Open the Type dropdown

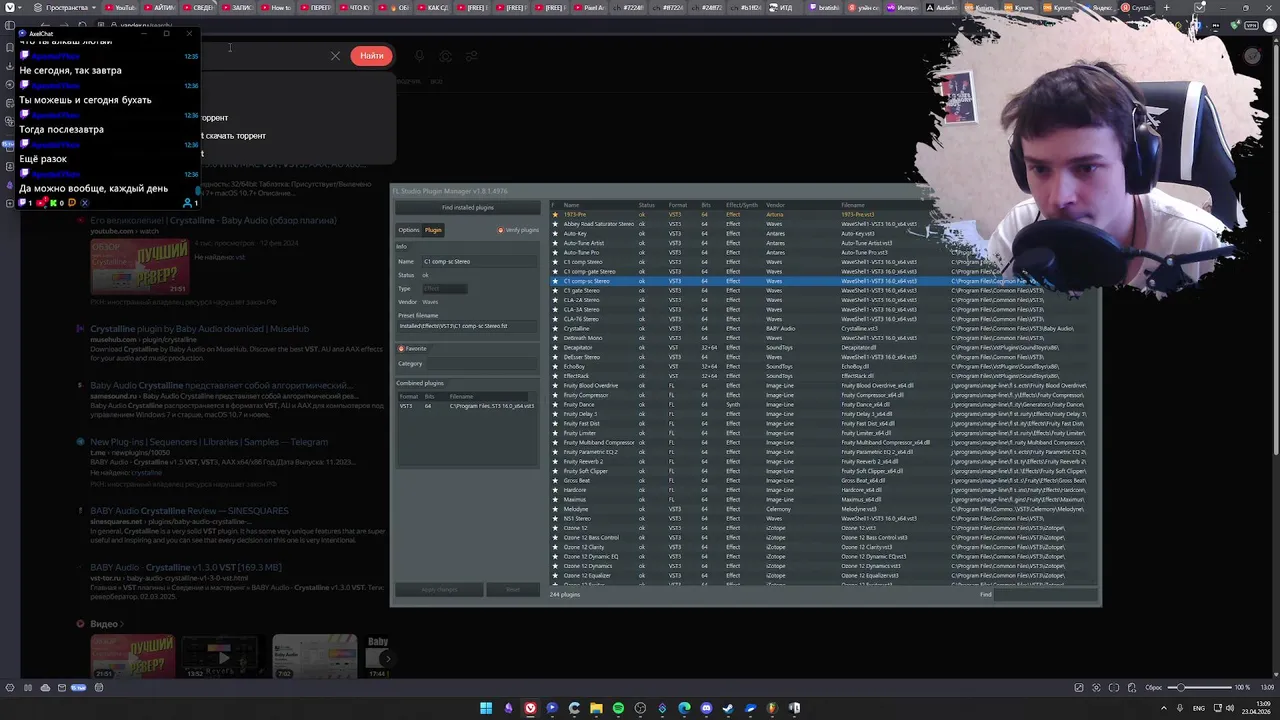click(444, 288)
